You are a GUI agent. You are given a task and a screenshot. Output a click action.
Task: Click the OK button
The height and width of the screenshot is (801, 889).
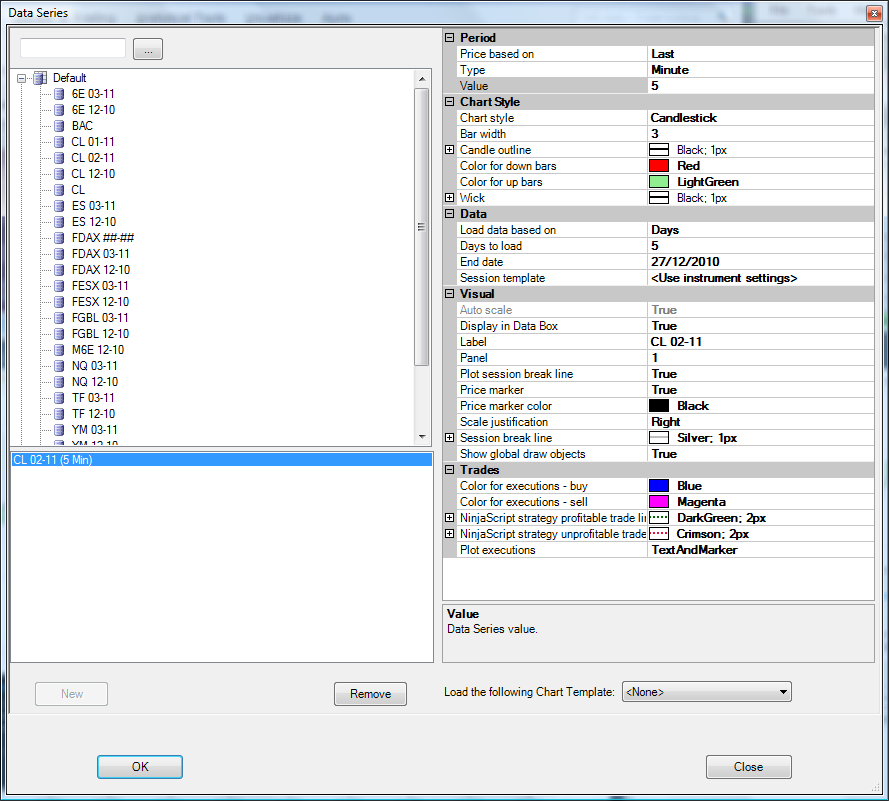(140, 767)
